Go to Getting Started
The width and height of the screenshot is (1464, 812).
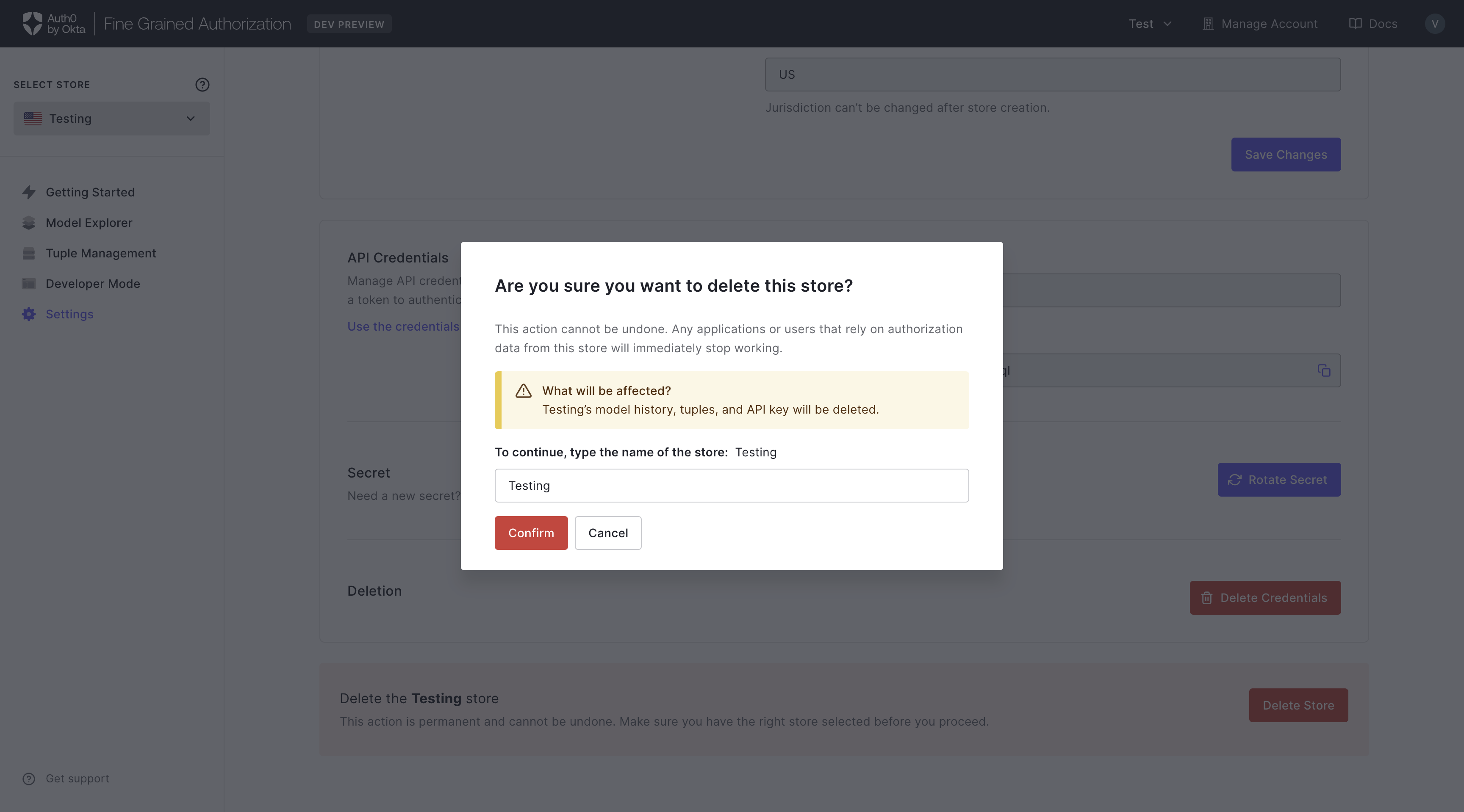[x=90, y=192]
